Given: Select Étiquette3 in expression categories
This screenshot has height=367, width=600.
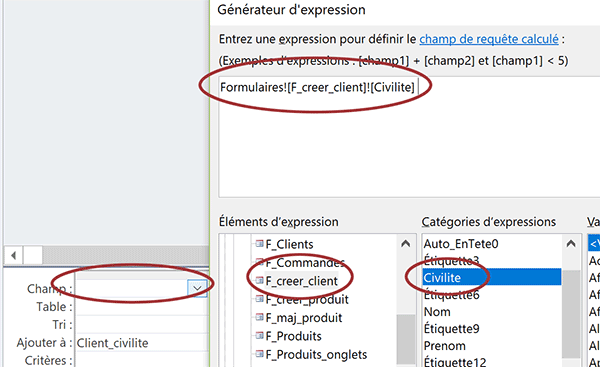Looking at the screenshot, I should pos(451,261).
